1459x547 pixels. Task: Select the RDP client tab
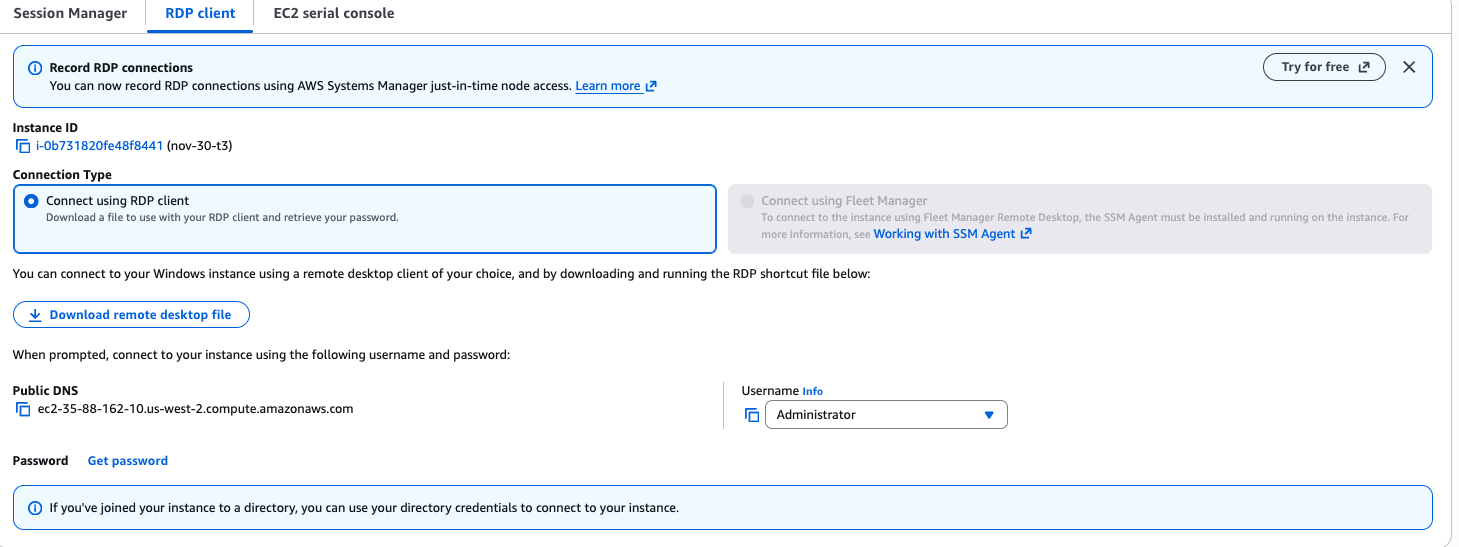click(x=200, y=14)
